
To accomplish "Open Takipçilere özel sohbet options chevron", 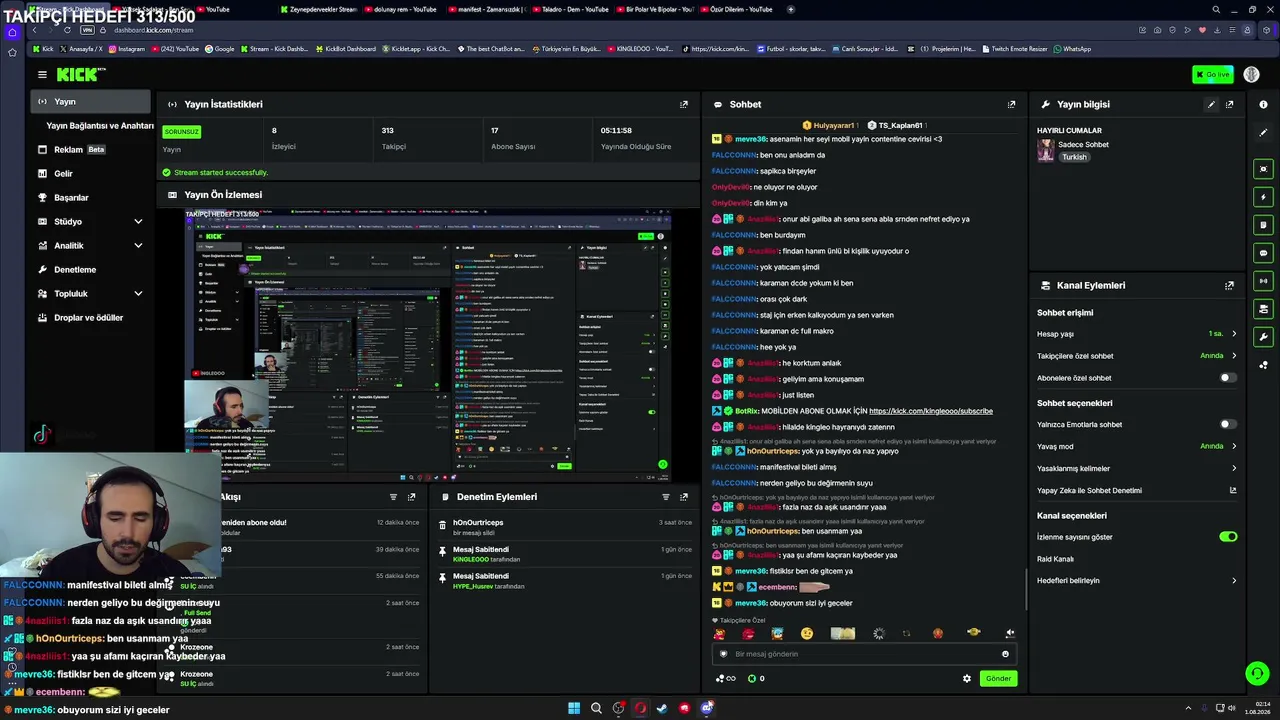I will [x=1234, y=356].
